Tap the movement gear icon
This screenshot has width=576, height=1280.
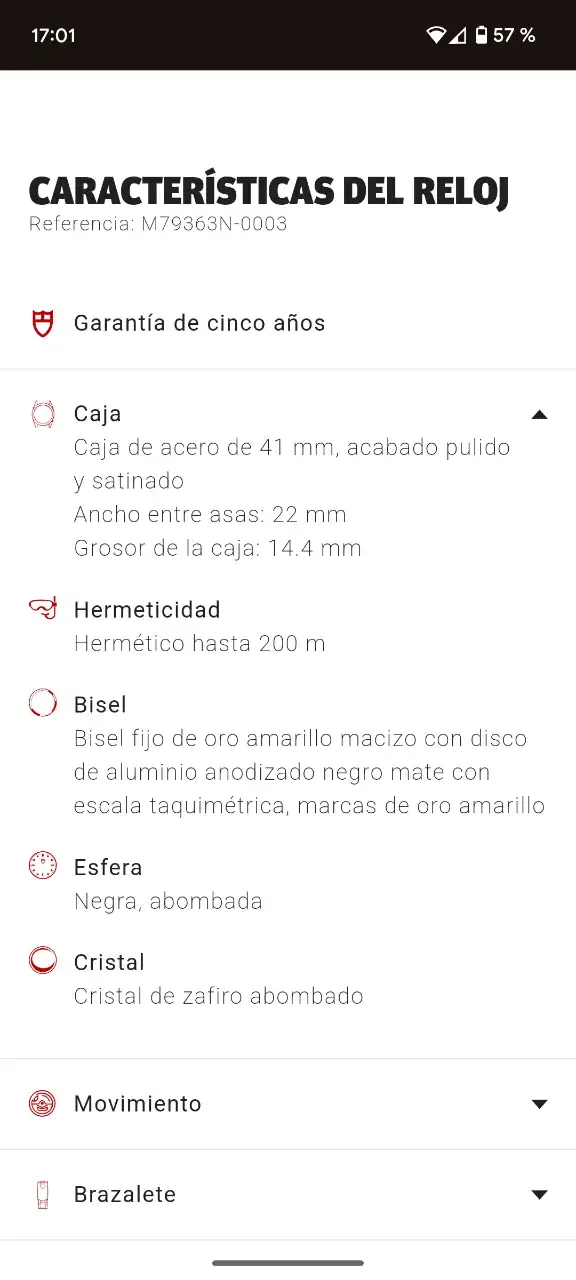click(x=42, y=1103)
